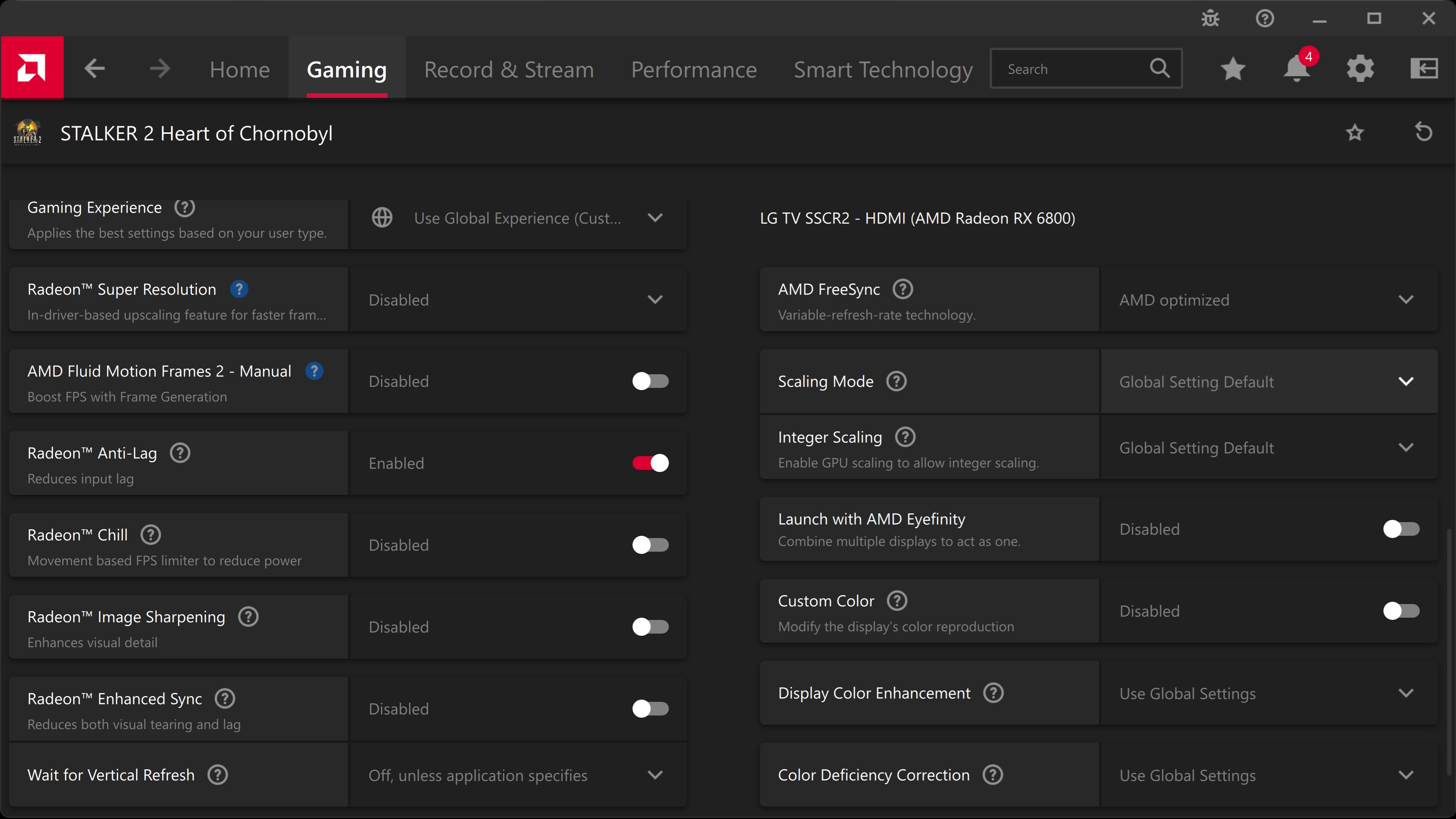Image resolution: width=1456 pixels, height=819 pixels.
Task: Show help for Gaming Experience
Action: [x=185, y=207]
